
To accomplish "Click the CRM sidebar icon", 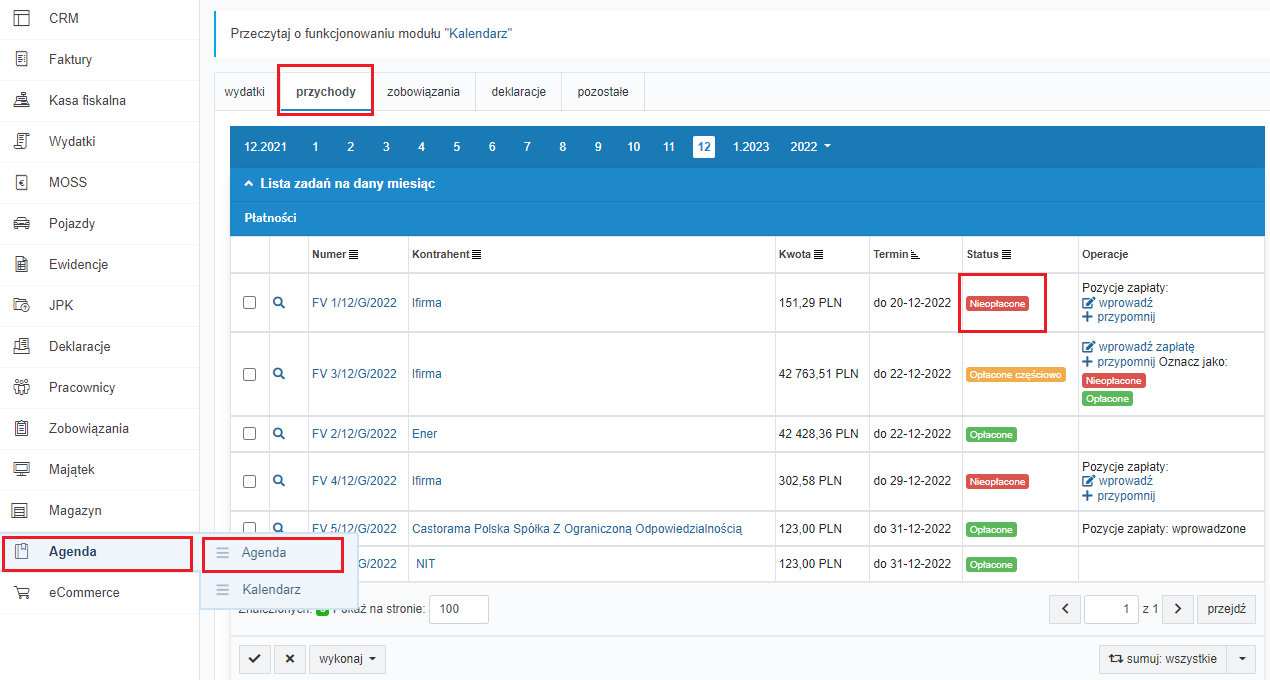I will pos(21,18).
